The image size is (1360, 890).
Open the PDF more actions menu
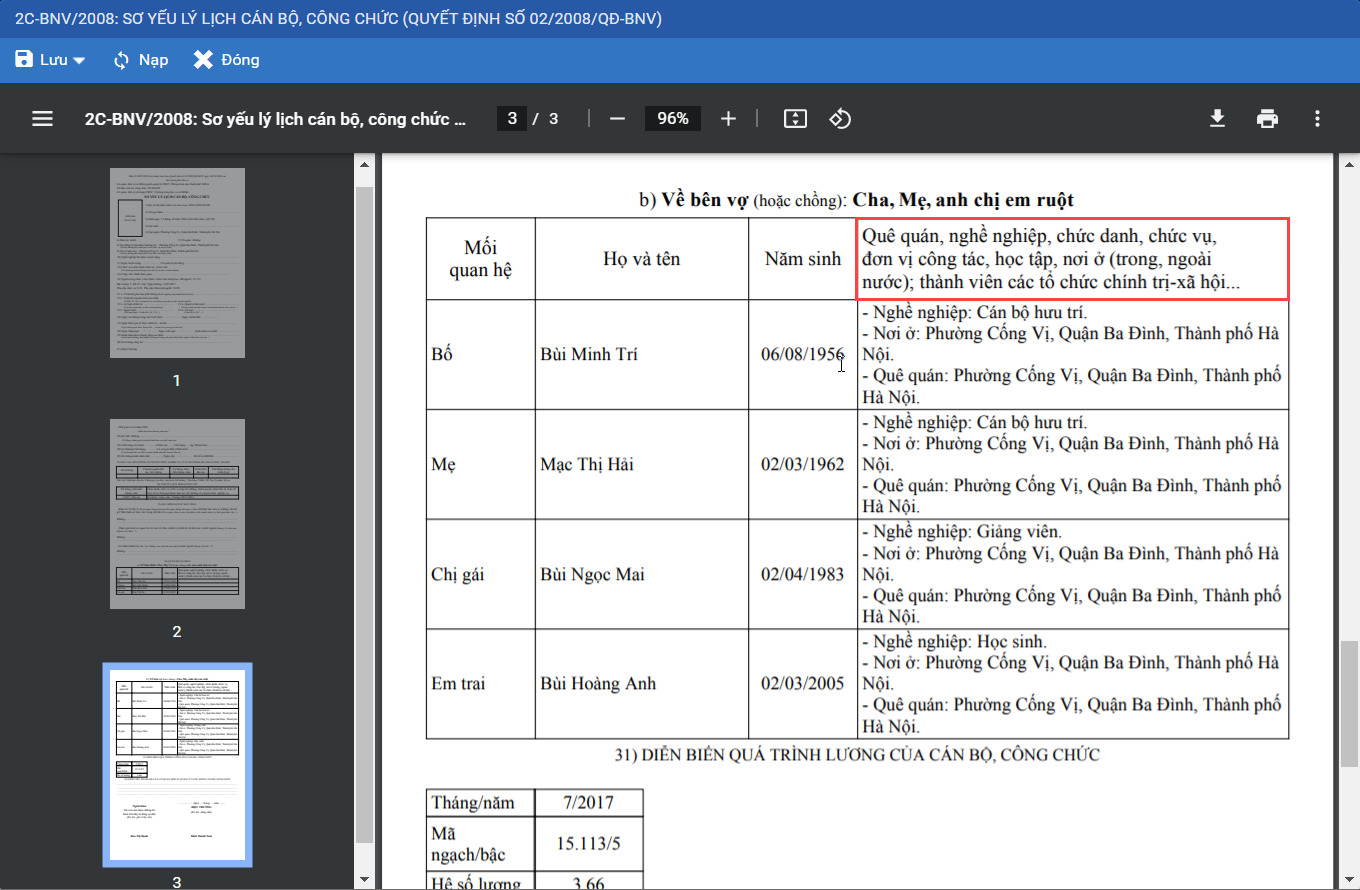[x=1317, y=119]
